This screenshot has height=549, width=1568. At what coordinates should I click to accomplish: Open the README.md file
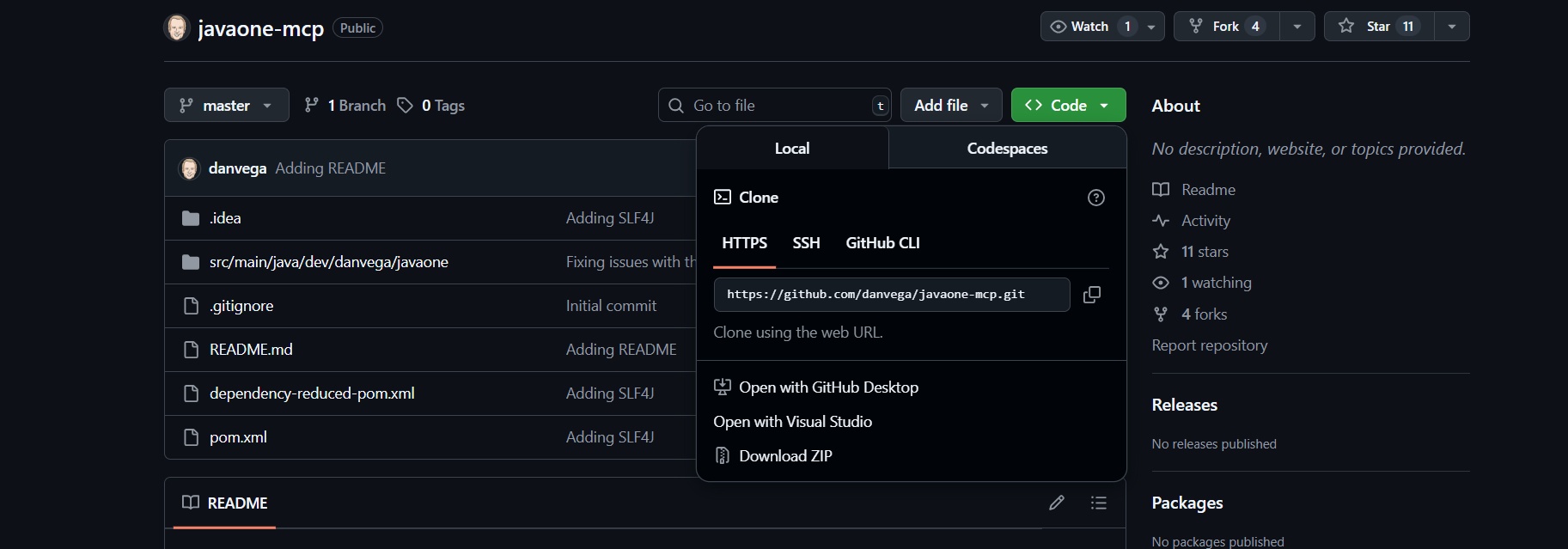click(x=251, y=350)
